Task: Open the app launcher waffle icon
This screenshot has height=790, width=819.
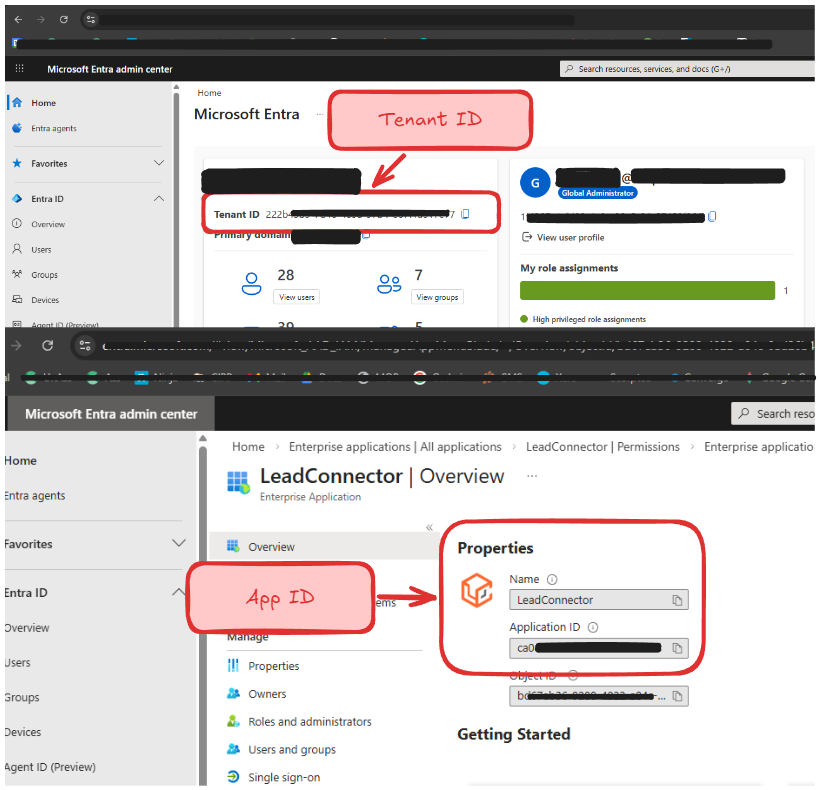Action: click(x=20, y=69)
